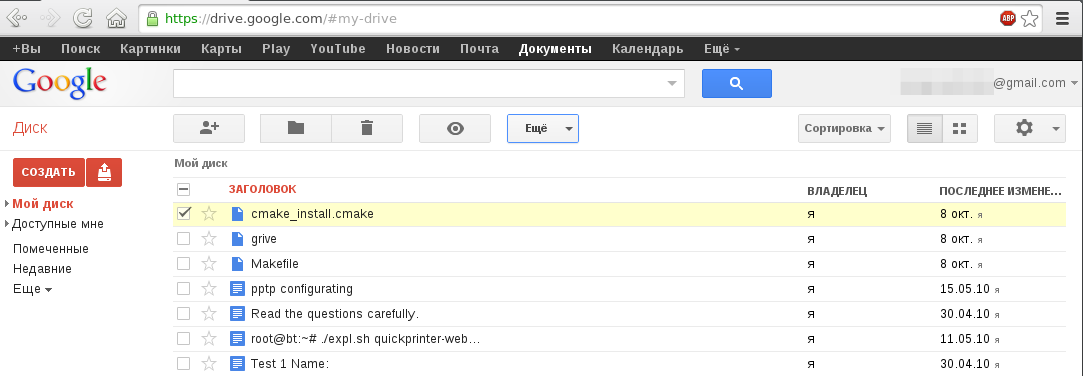Toggle the select-all header checkbox
This screenshot has width=1083, height=376.
pyautogui.click(x=183, y=189)
